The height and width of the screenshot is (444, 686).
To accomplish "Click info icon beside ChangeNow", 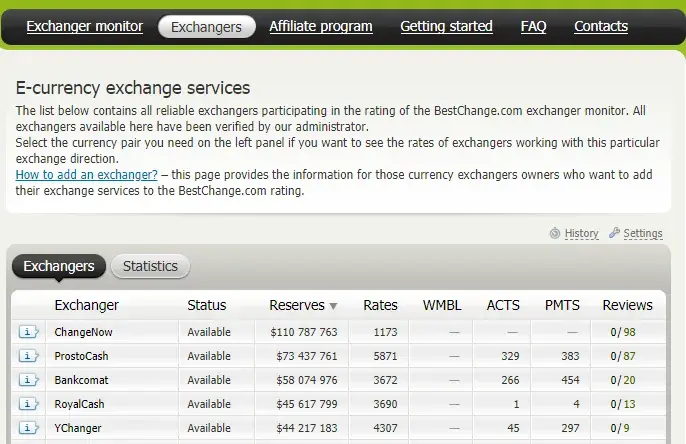I will [27, 332].
